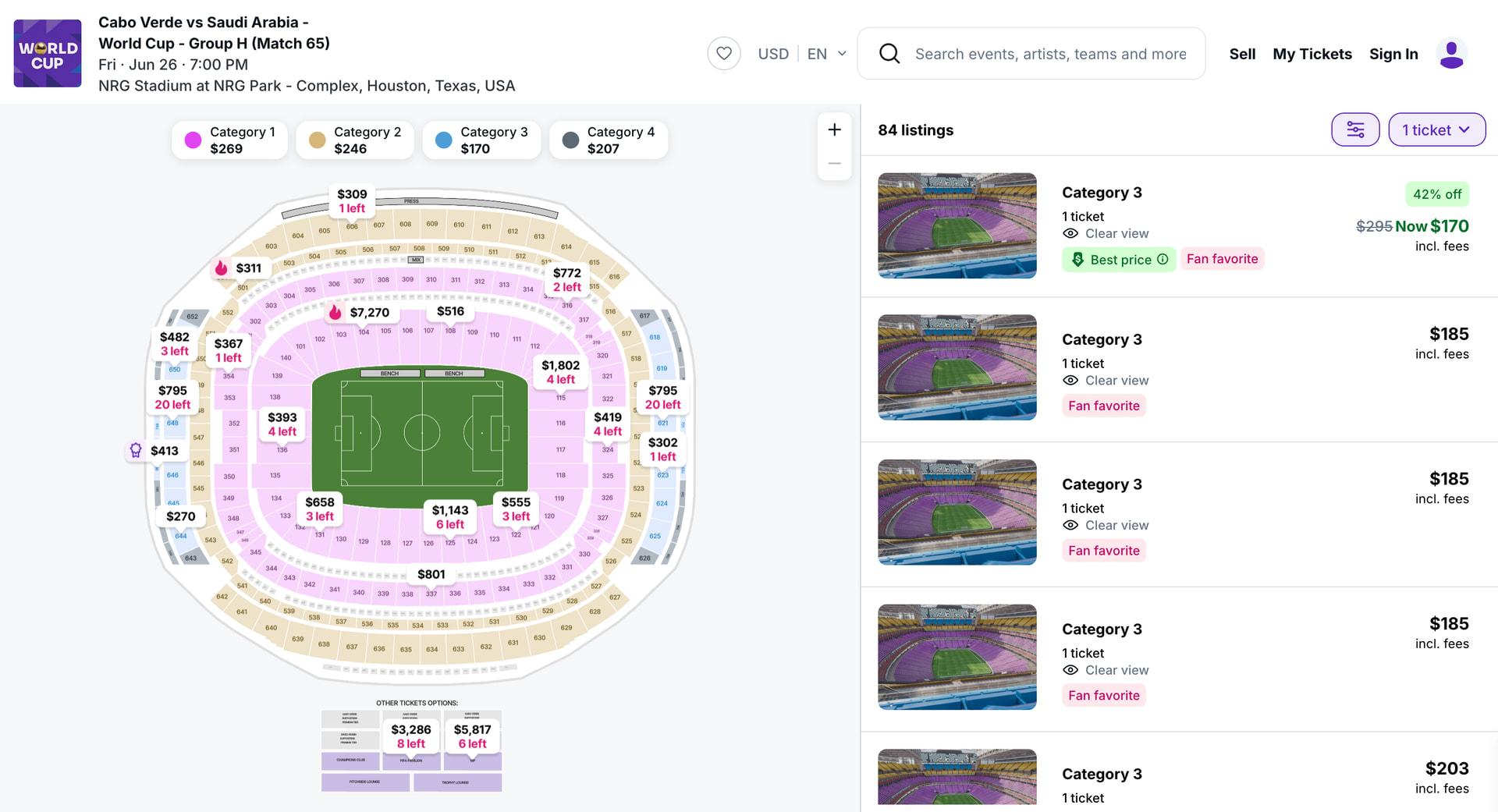Open the Sell menu item

[1242, 54]
